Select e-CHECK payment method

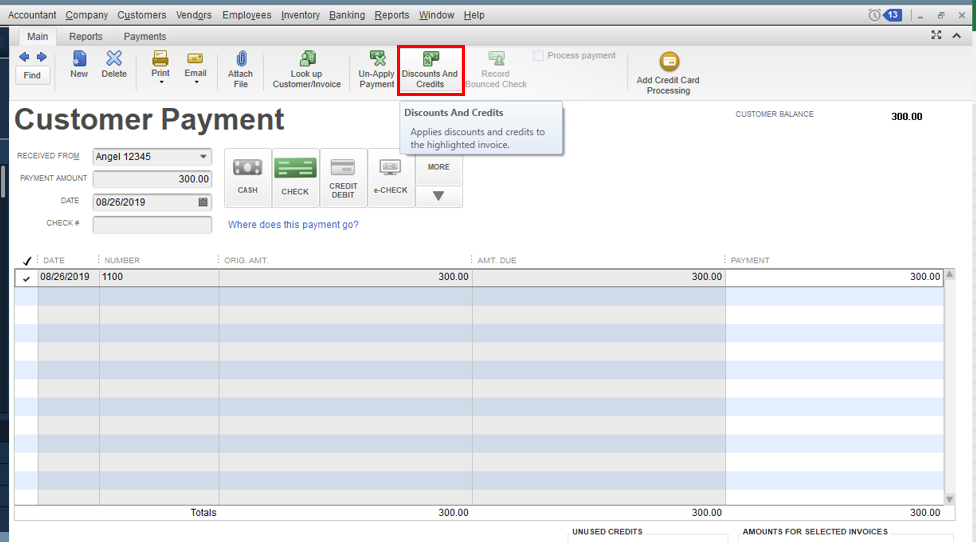coord(390,177)
